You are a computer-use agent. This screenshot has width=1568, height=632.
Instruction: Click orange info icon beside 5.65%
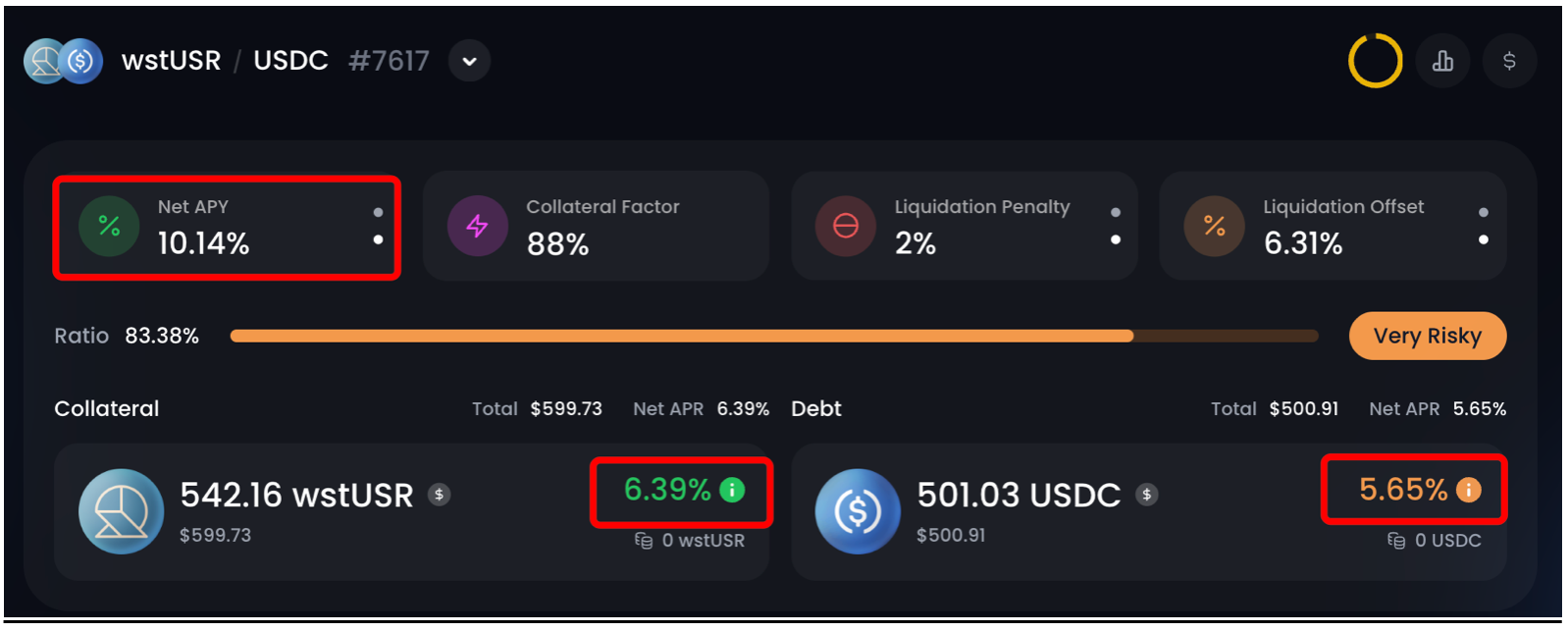[x=1469, y=490]
